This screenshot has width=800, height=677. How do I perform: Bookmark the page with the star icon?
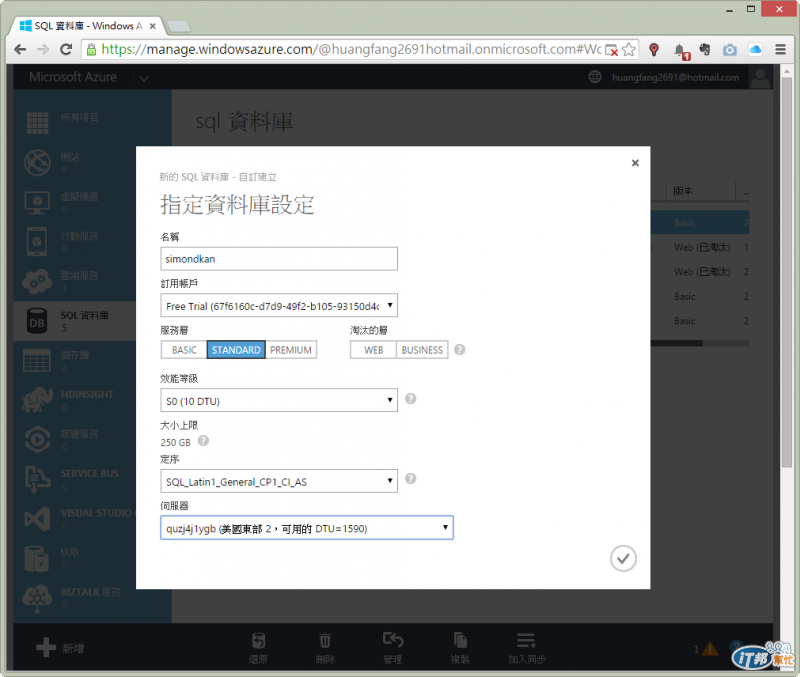629,49
